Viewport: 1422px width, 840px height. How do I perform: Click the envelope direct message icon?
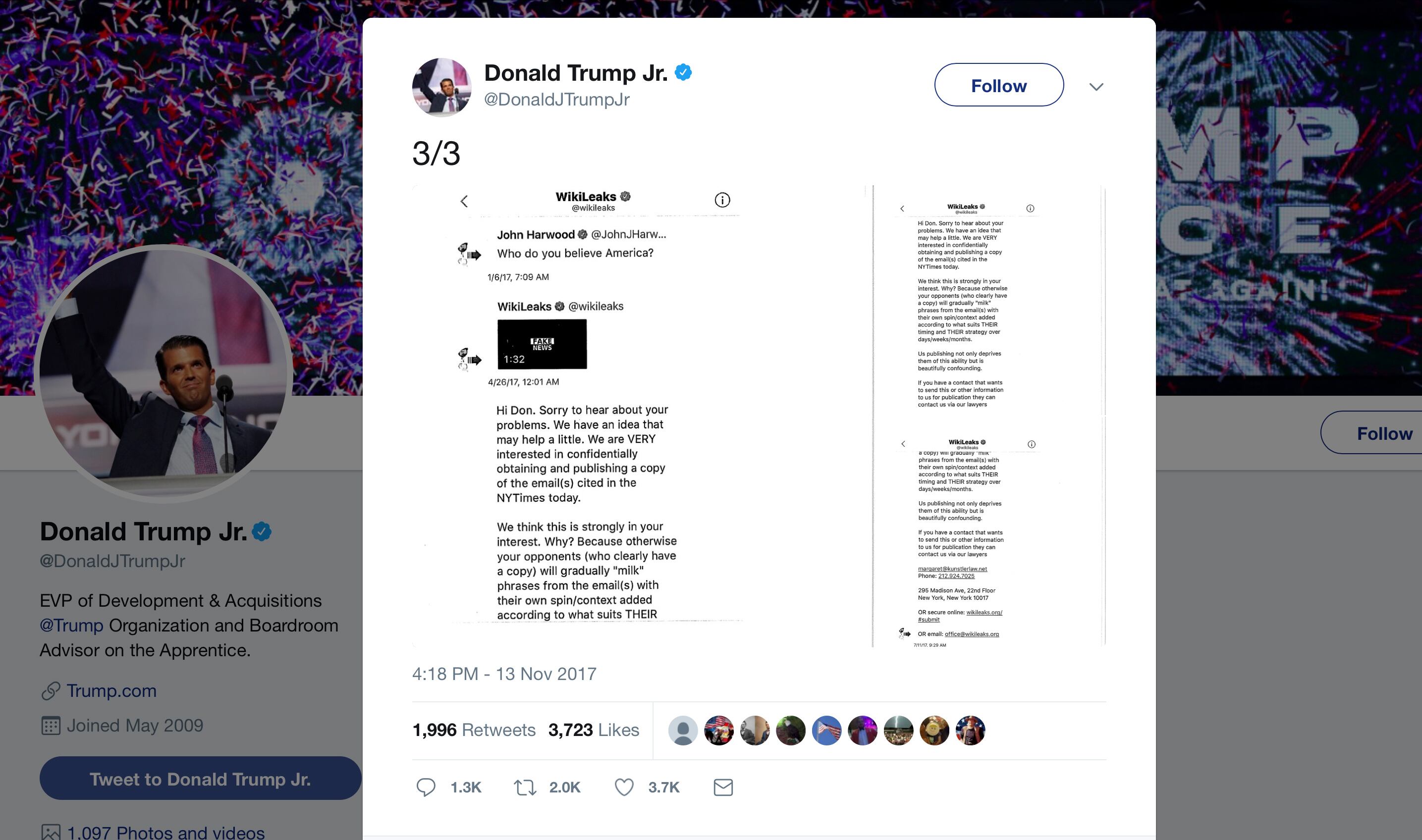click(723, 787)
